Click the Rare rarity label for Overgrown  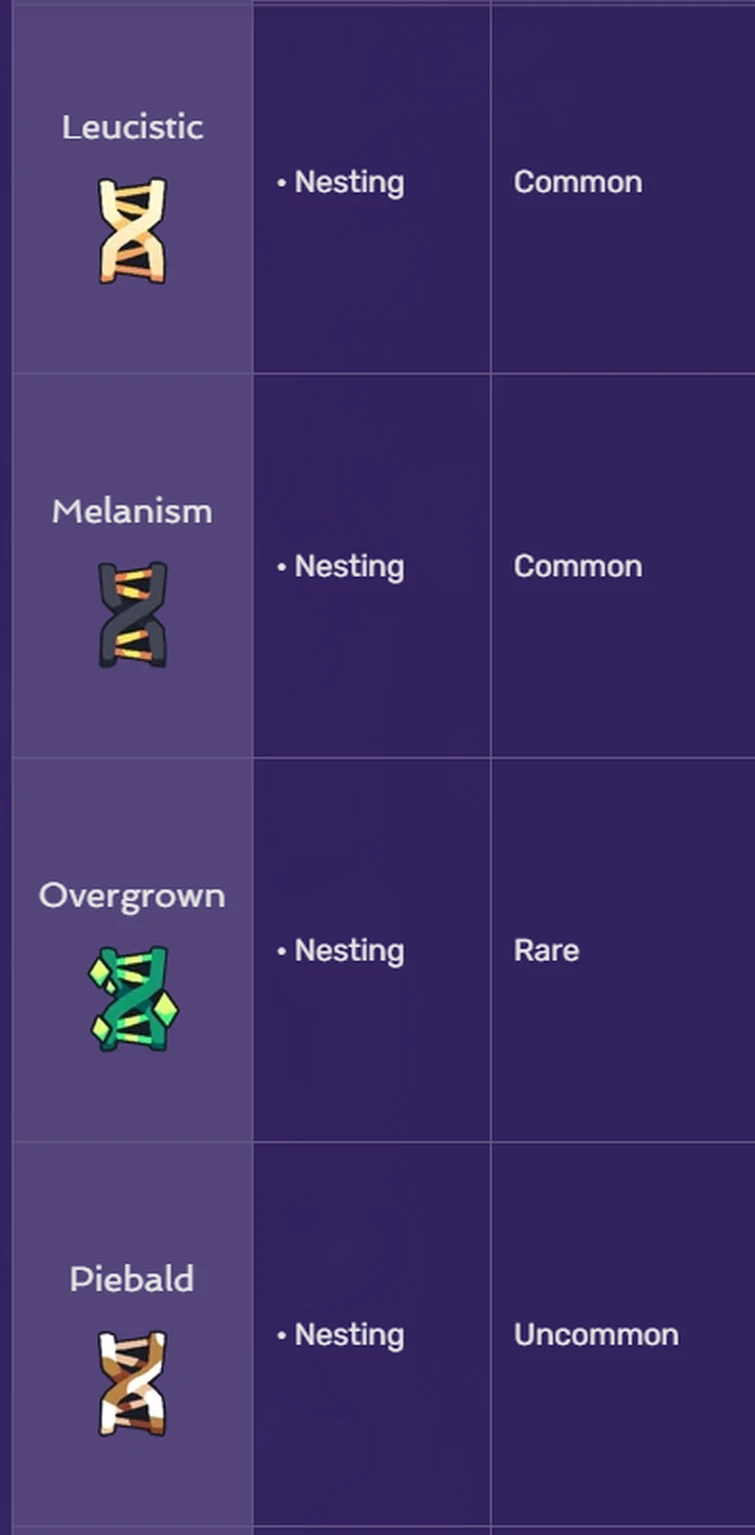click(546, 951)
